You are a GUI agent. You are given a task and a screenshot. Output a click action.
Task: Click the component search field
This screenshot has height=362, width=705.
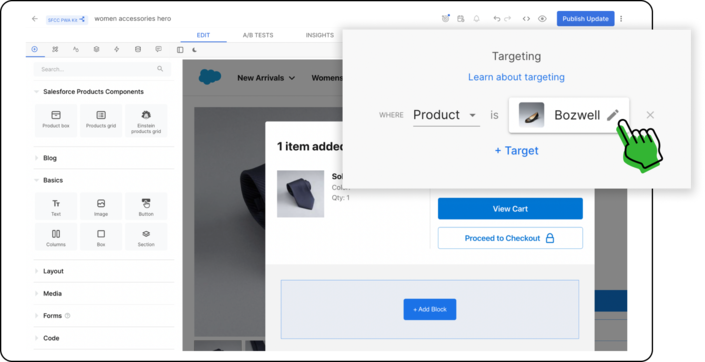(103, 69)
